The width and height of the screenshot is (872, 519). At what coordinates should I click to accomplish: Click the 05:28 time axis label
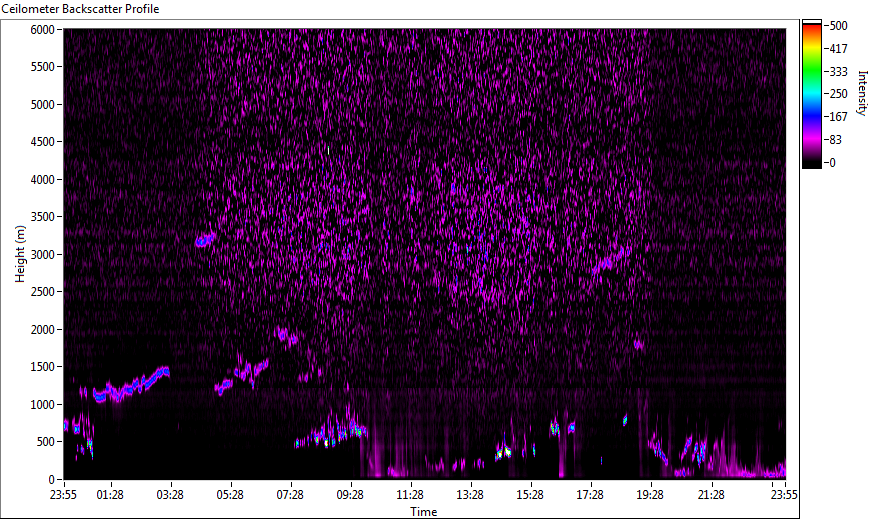tap(230, 495)
